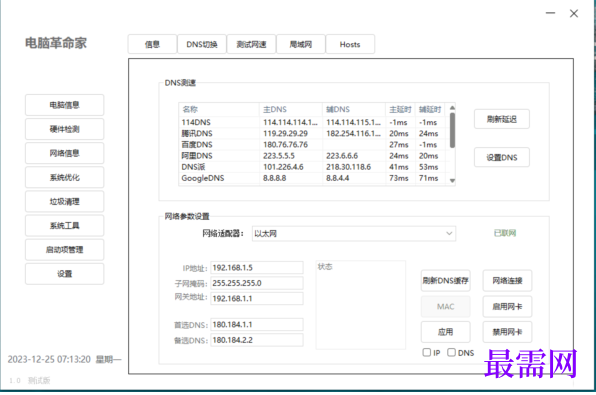596x395 pixels.
Task: Click the DNS list scroll-up arrow
Action: [x=452, y=108]
